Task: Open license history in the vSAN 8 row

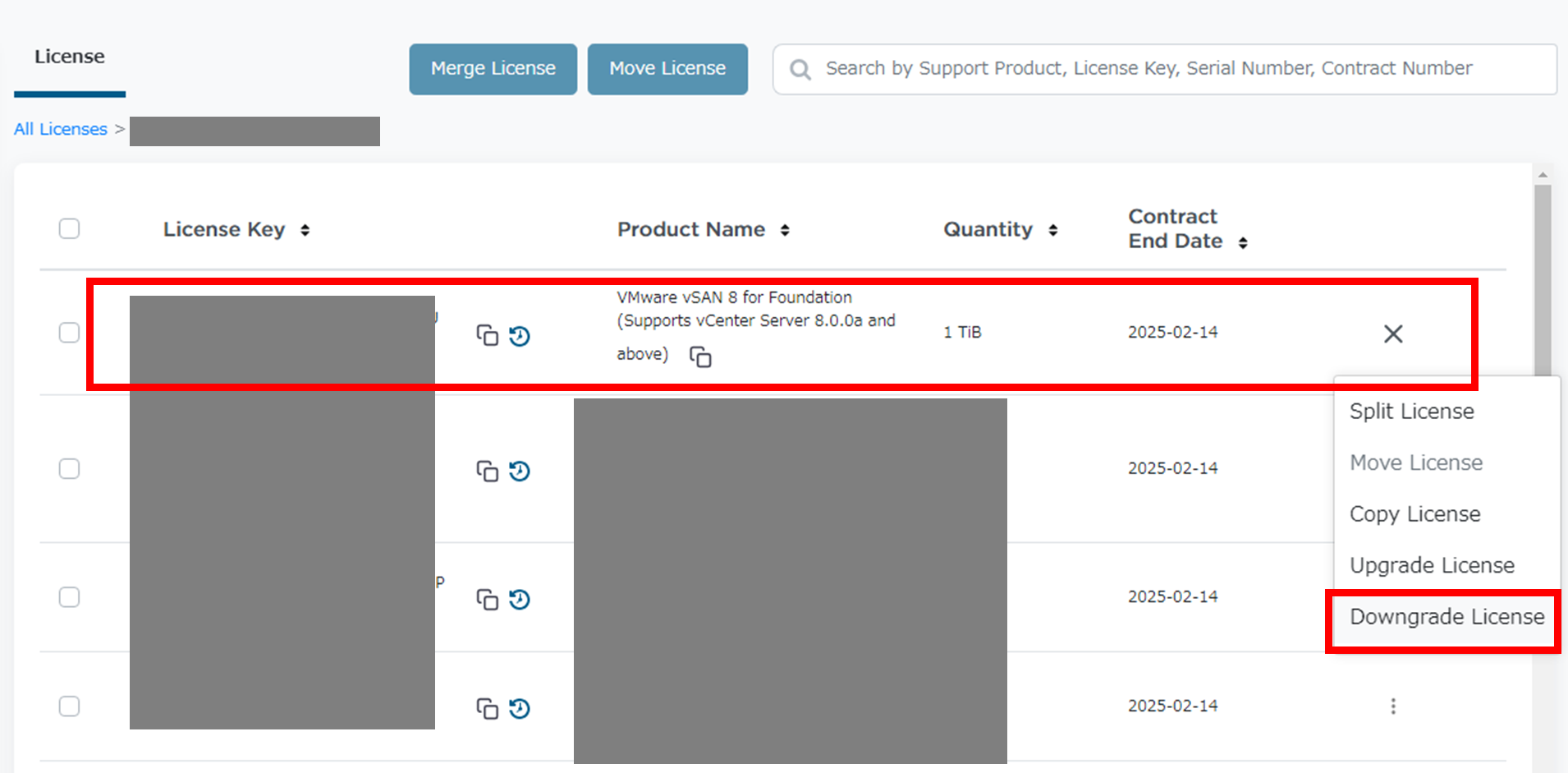Action: 520,336
